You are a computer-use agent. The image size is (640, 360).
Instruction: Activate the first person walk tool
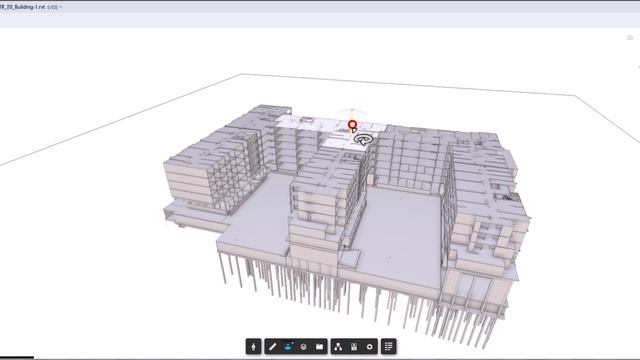point(253,347)
